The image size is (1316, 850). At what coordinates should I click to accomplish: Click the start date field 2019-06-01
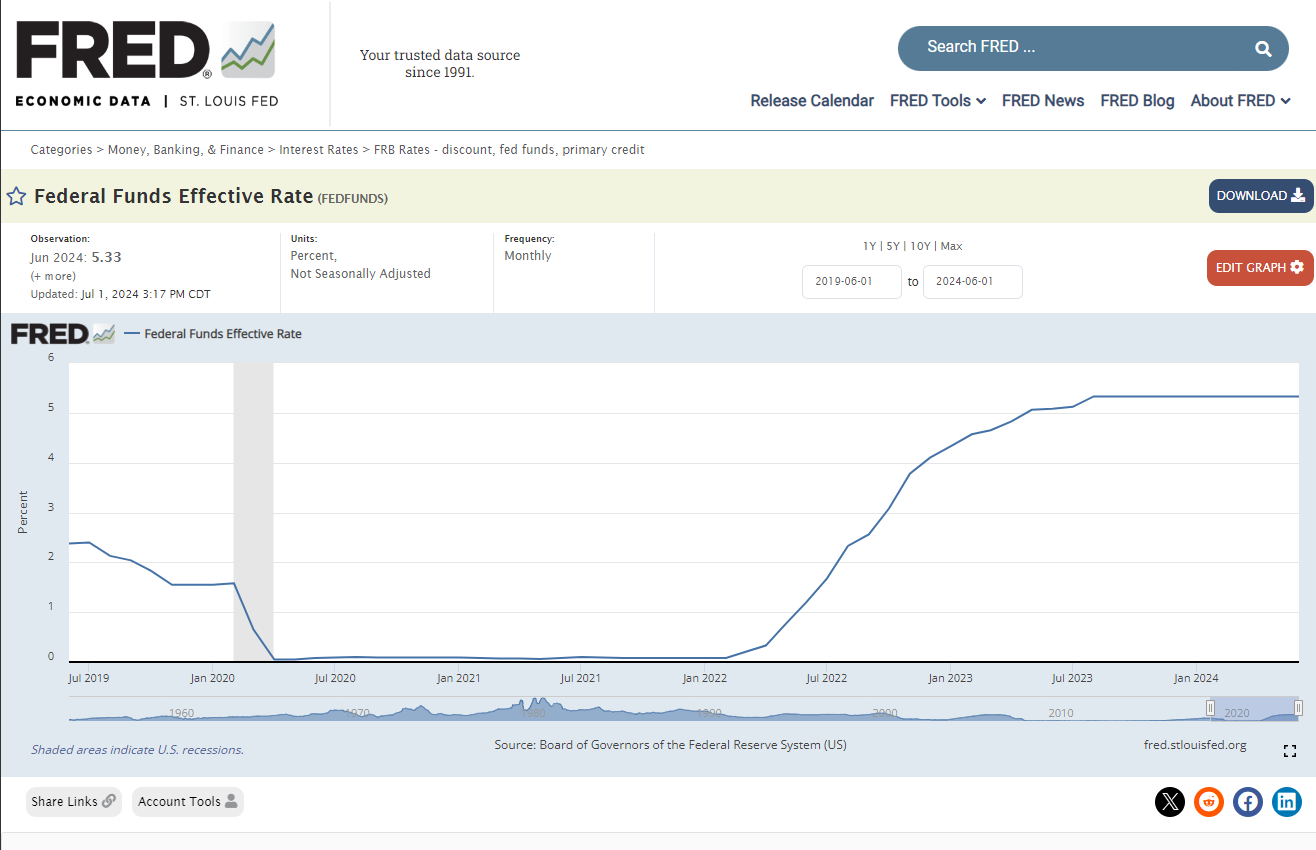[x=852, y=282]
